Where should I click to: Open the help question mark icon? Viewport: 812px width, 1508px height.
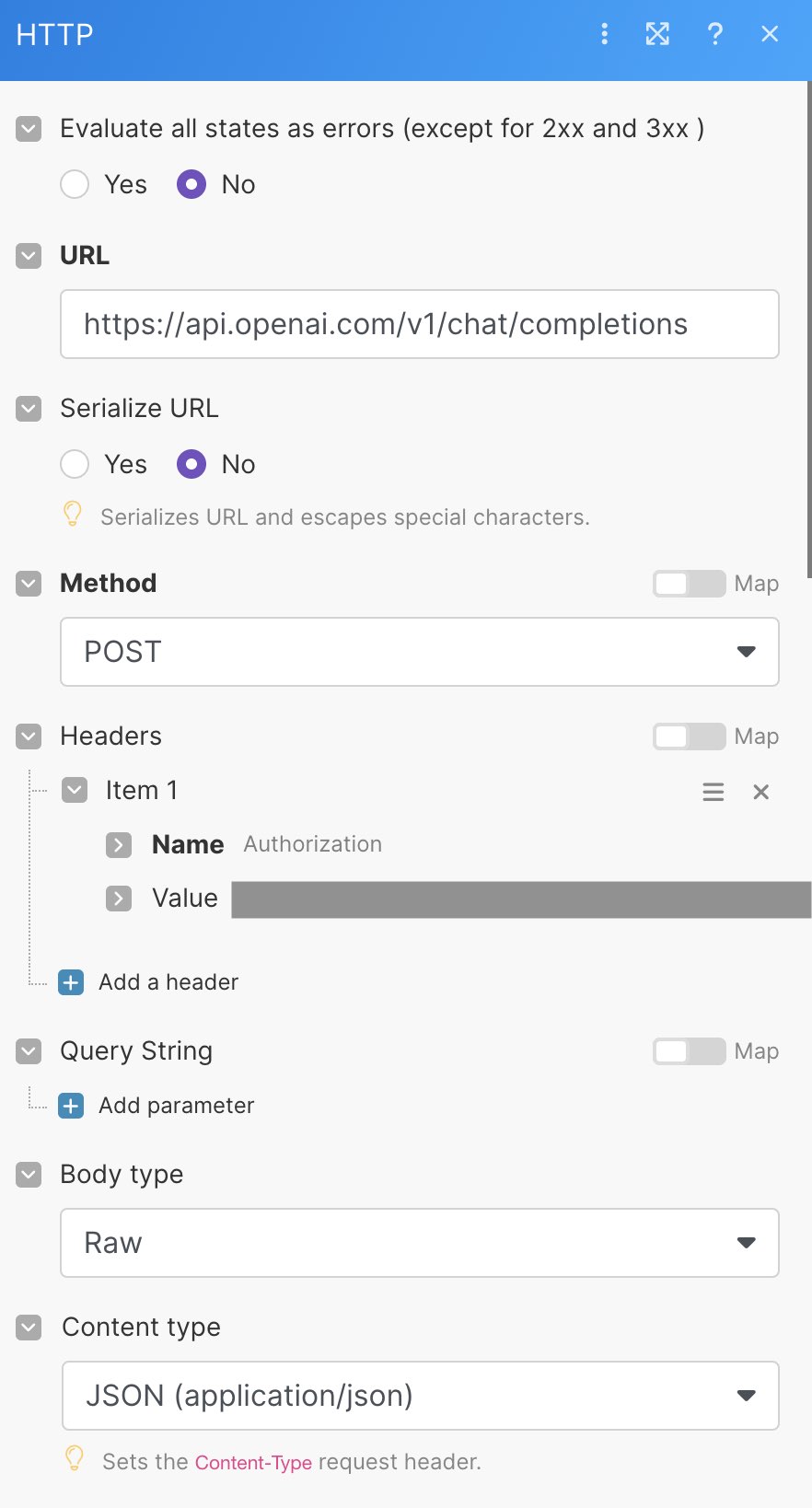pyautogui.click(x=714, y=34)
